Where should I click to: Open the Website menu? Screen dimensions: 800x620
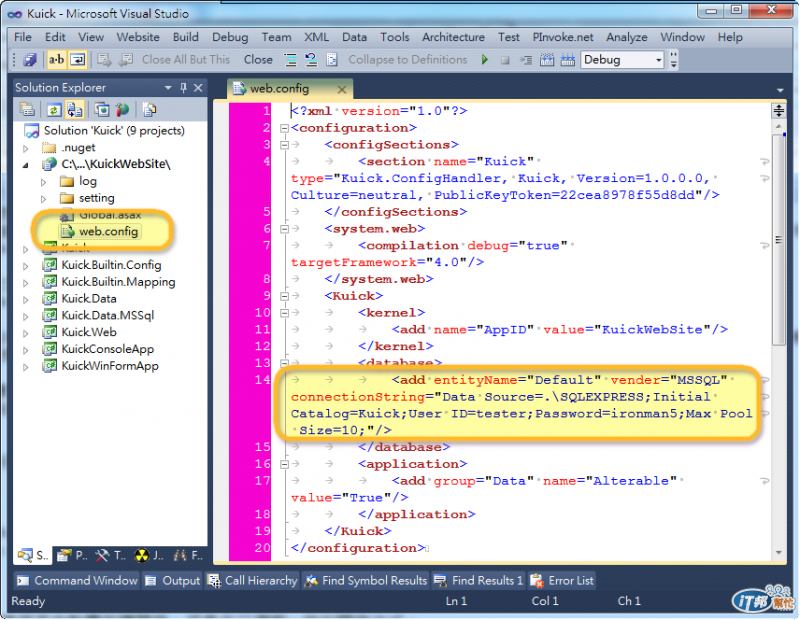[x=138, y=37]
